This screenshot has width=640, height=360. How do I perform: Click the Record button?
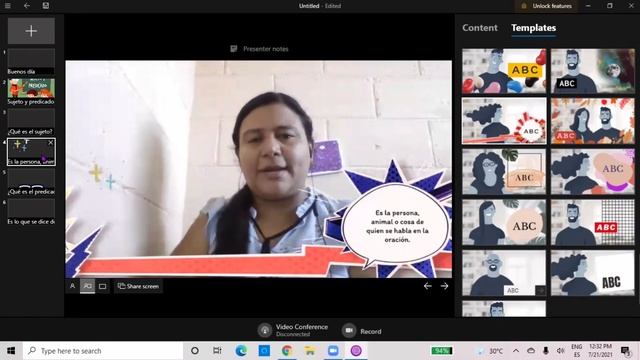coord(362,331)
